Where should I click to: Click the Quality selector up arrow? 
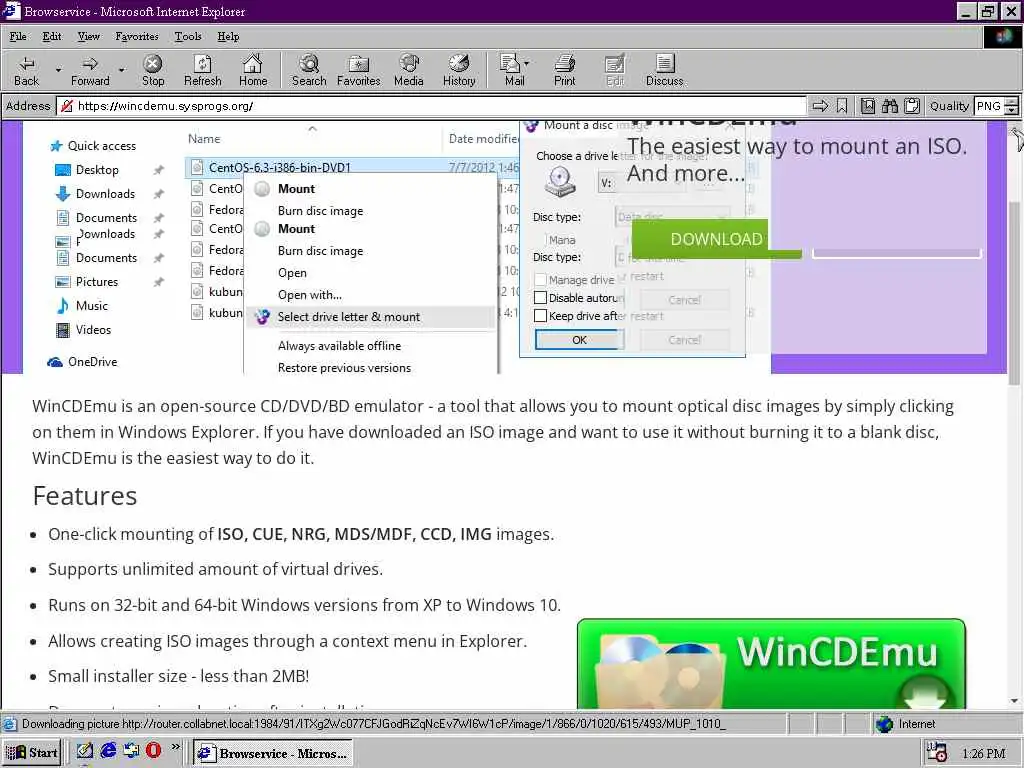[x=1011, y=101]
